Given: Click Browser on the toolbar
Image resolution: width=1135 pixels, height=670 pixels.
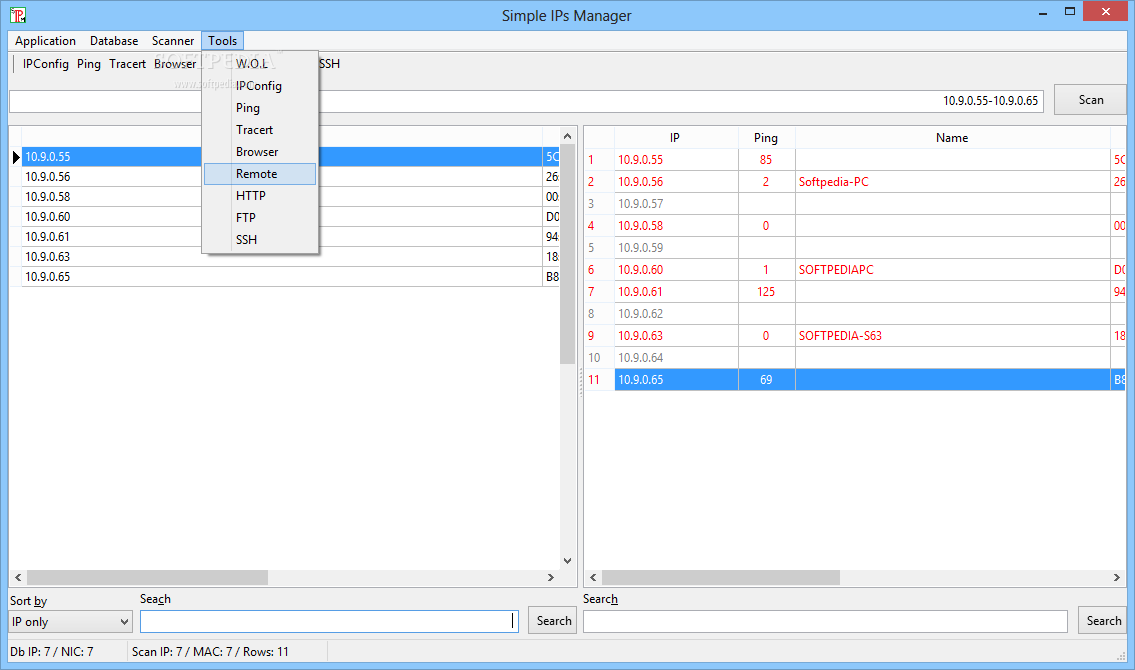Looking at the screenshot, I should (x=175, y=64).
